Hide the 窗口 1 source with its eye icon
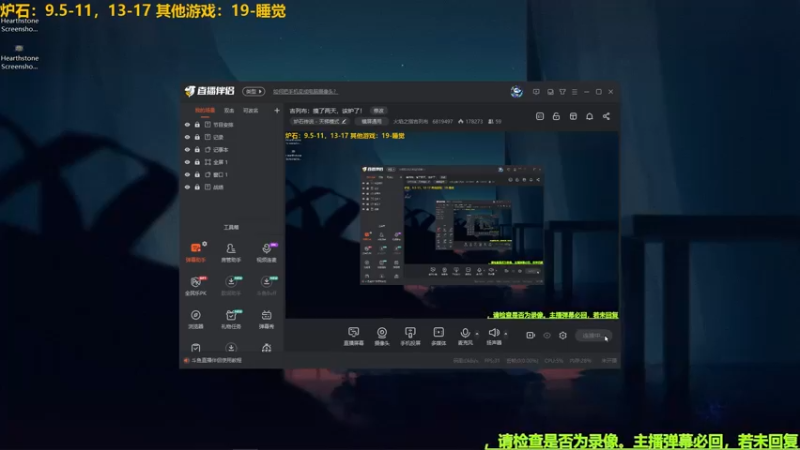Screen dimensions: 800x450 [x=187, y=174]
